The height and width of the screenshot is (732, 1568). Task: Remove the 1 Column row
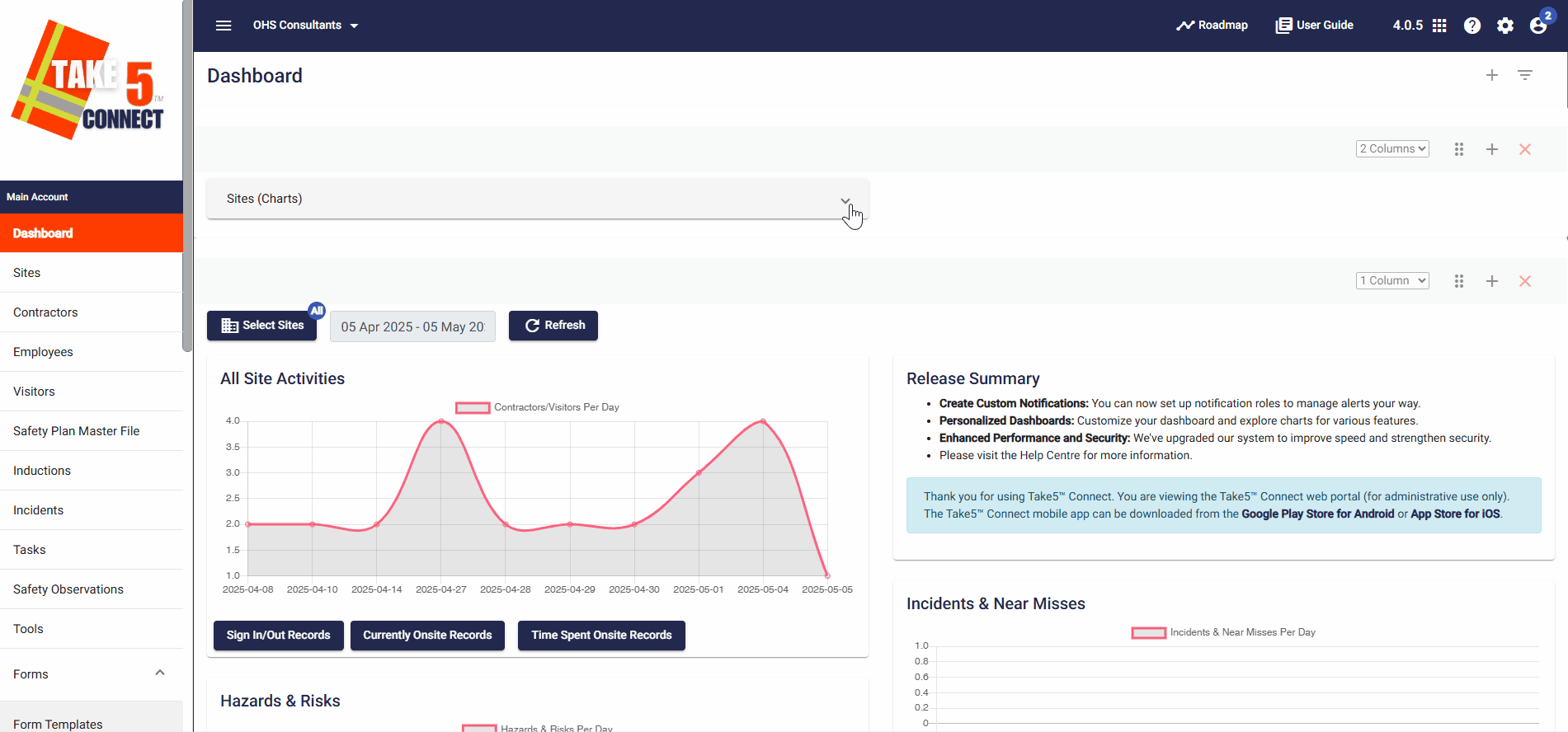[x=1525, y=281]
